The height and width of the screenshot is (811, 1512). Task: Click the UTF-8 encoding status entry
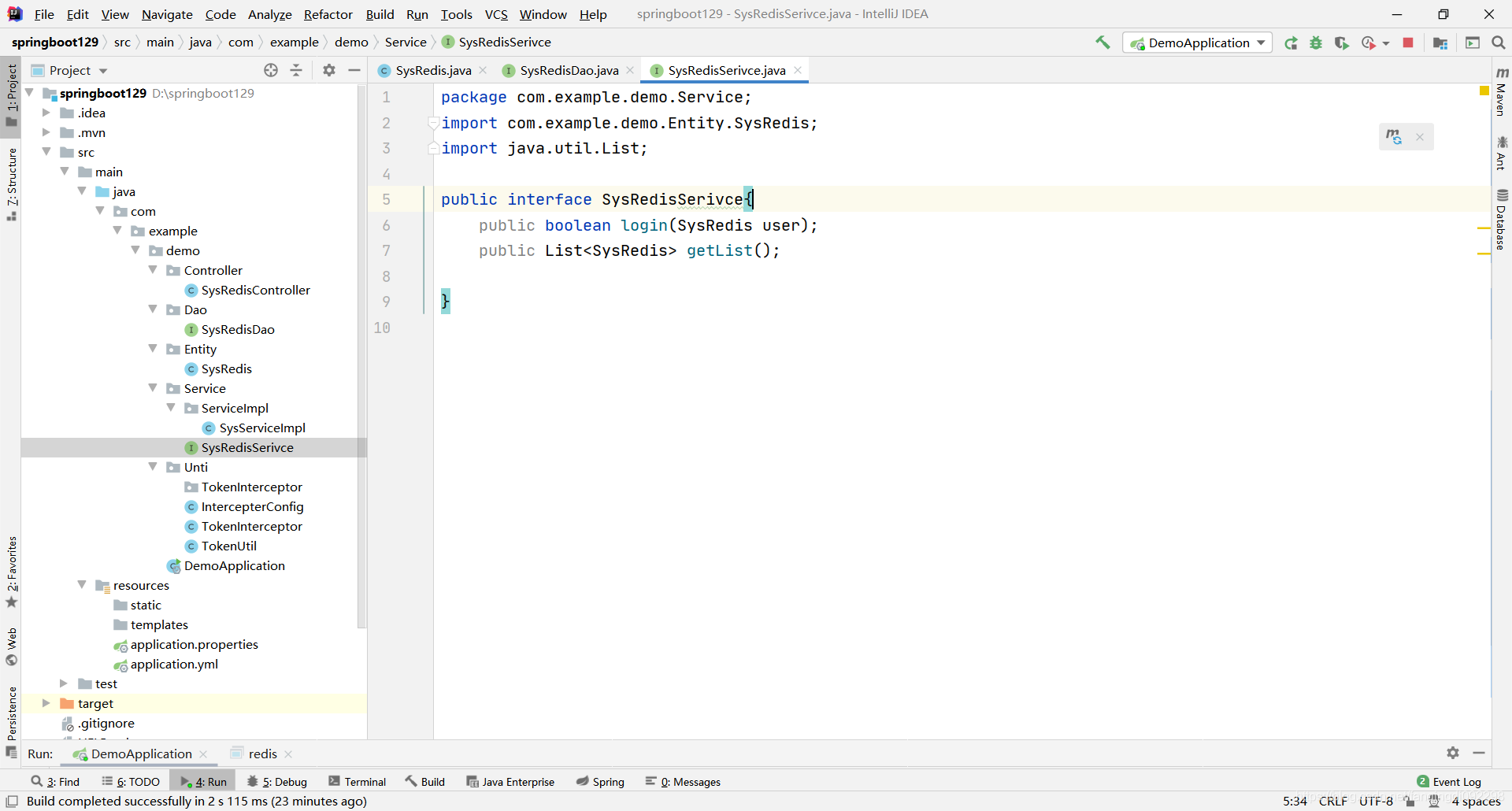point(1376,801)
